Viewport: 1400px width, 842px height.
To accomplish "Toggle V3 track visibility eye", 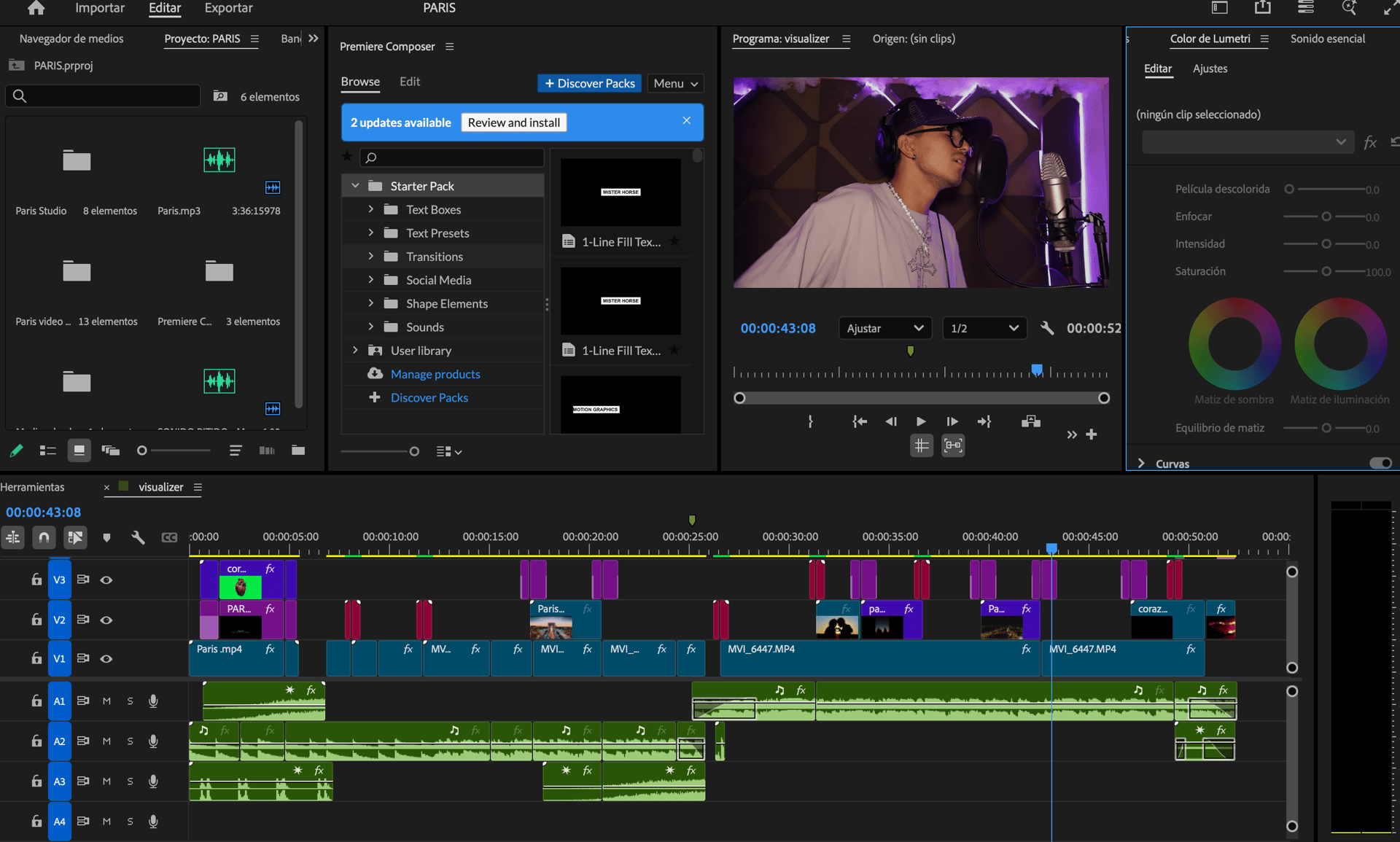I will coord(106,580).
